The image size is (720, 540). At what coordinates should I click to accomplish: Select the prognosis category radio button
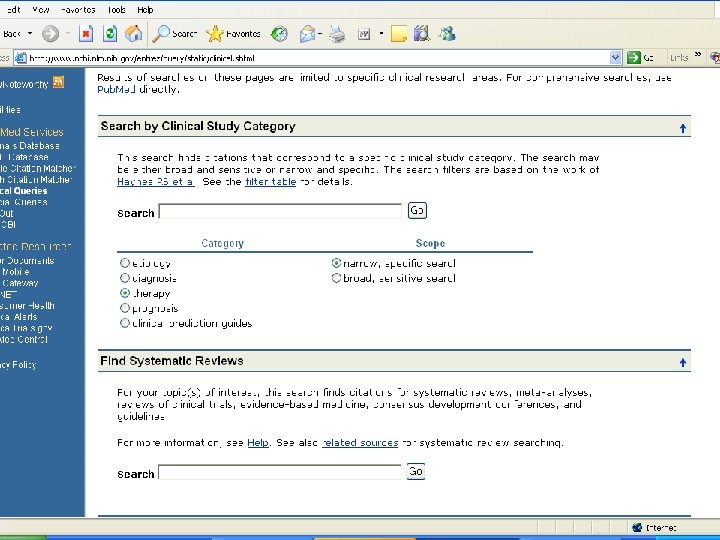(124, 308)
